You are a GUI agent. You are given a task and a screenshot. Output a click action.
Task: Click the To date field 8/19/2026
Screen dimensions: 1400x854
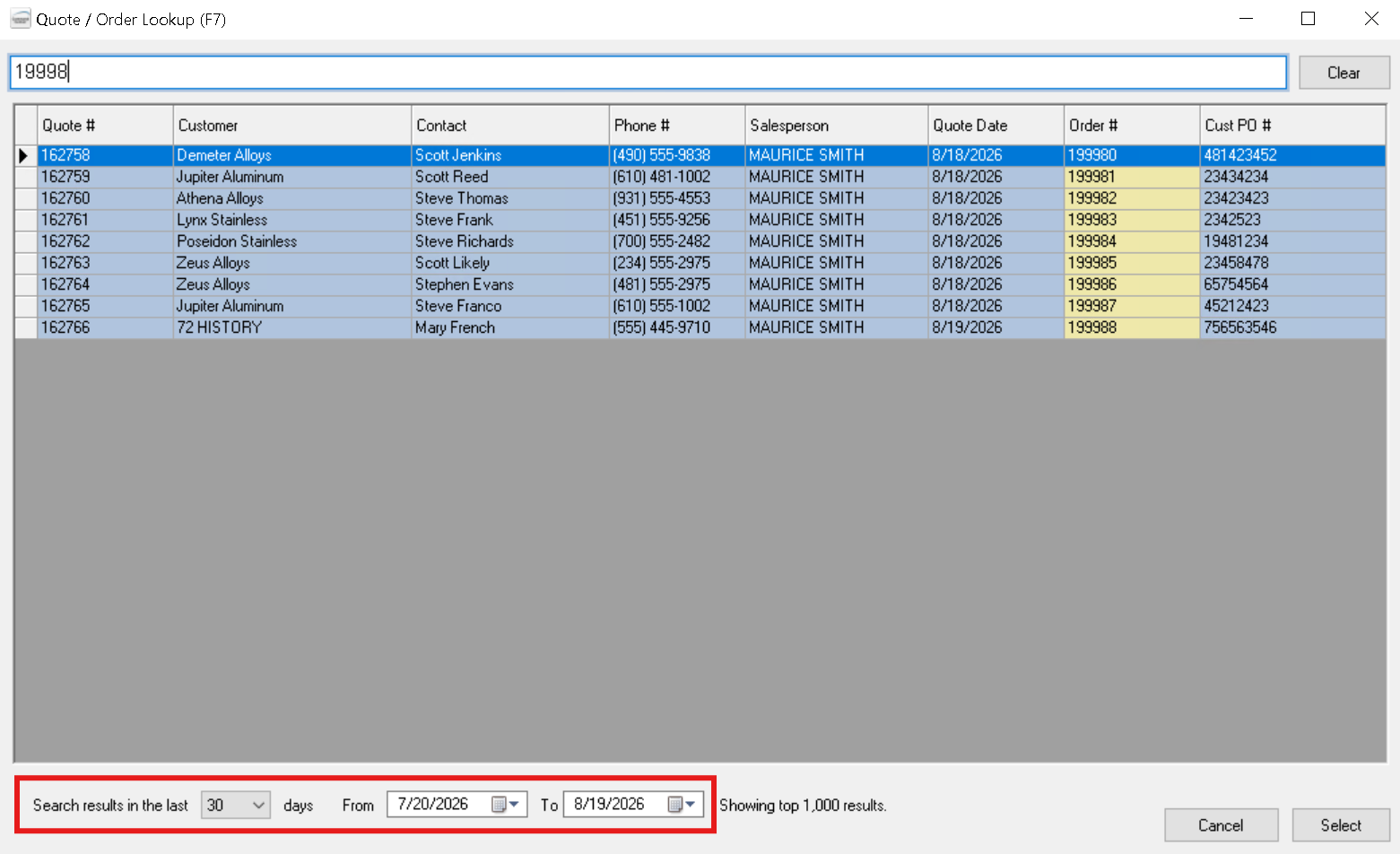(633, 805)
